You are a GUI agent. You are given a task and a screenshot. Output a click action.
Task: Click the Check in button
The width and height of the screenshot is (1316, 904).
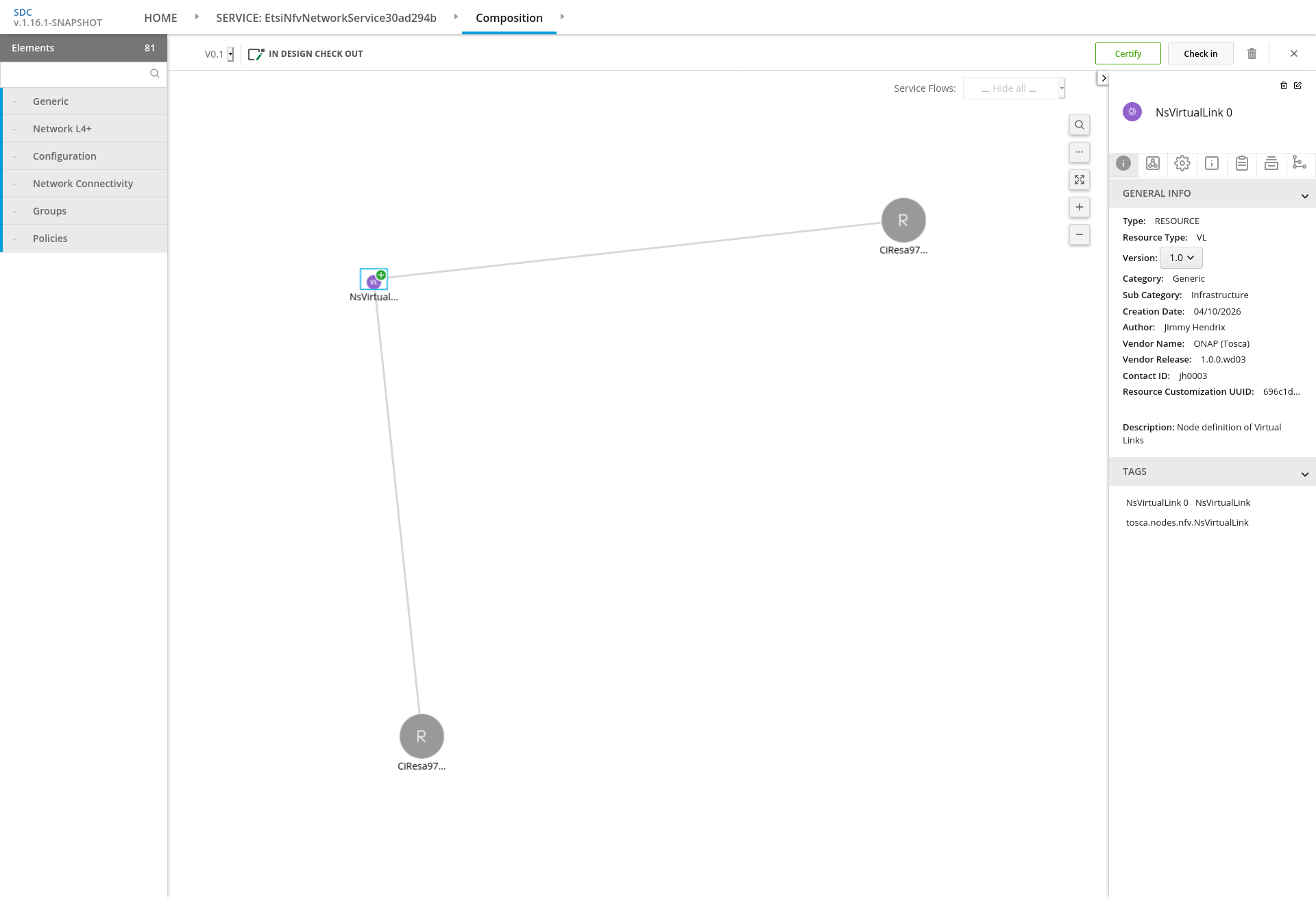(x=1200, y=53)
